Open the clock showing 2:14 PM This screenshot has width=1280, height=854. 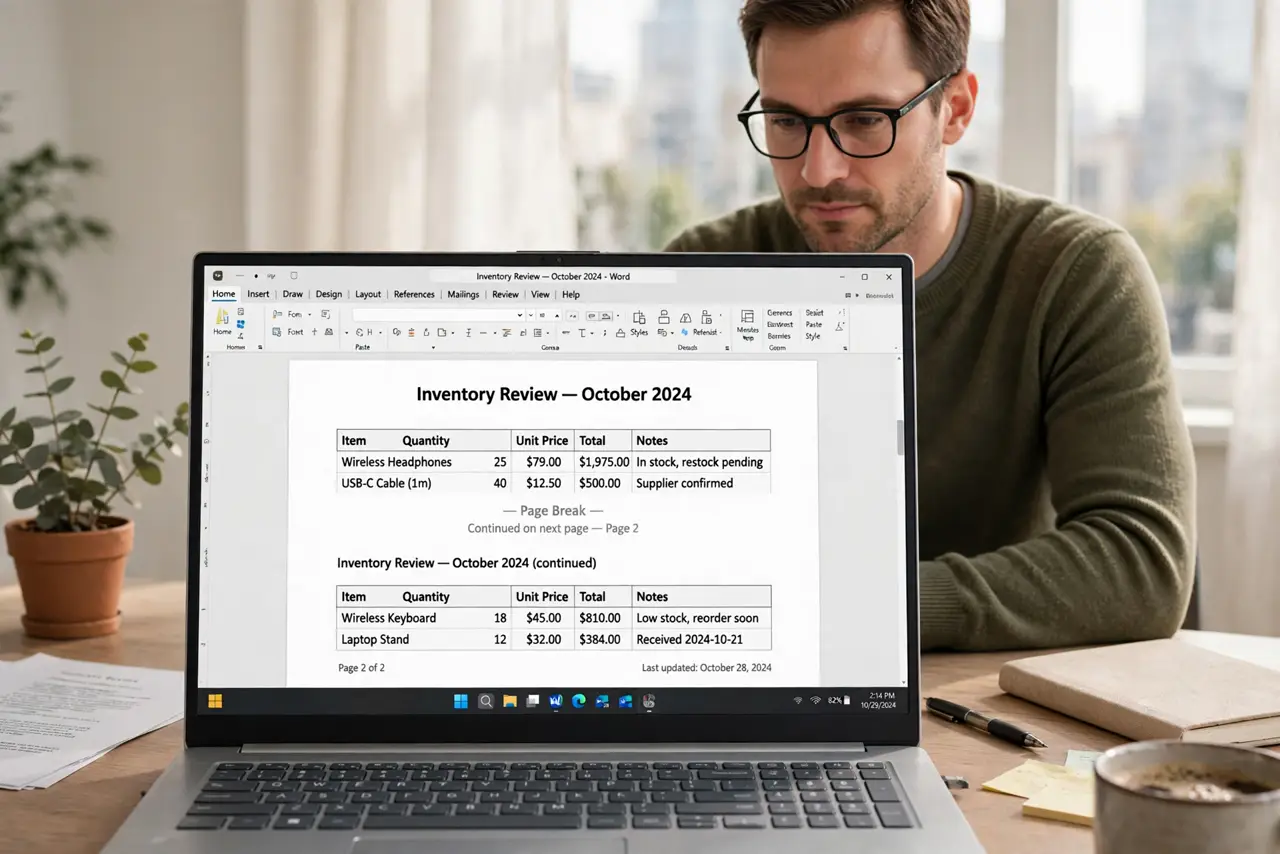[x=878, y=700]
